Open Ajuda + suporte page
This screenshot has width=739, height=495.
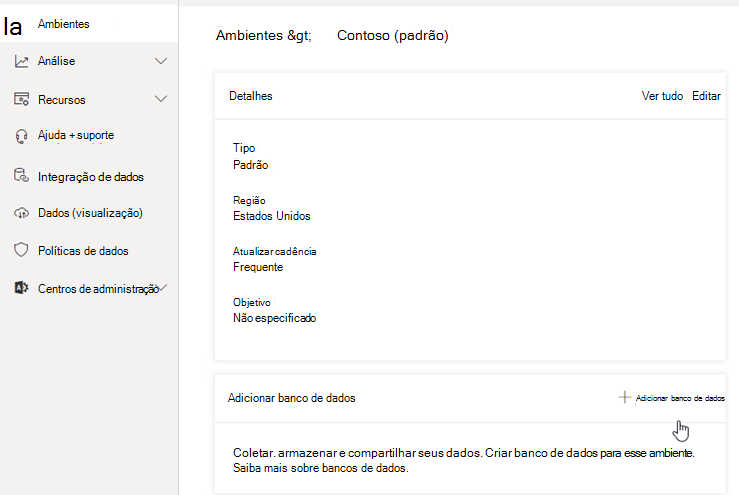[76, 135]
